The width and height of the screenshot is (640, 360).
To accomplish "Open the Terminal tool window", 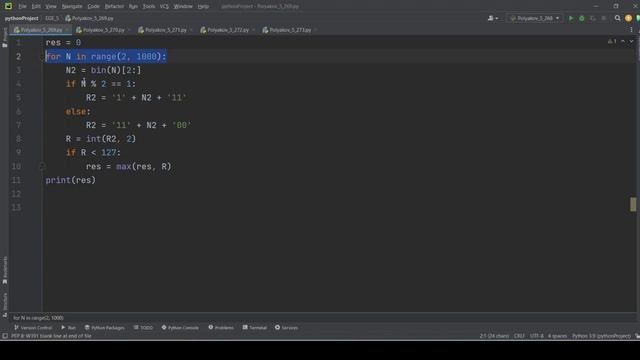I will pyautogui.click(x=255, y=327).
